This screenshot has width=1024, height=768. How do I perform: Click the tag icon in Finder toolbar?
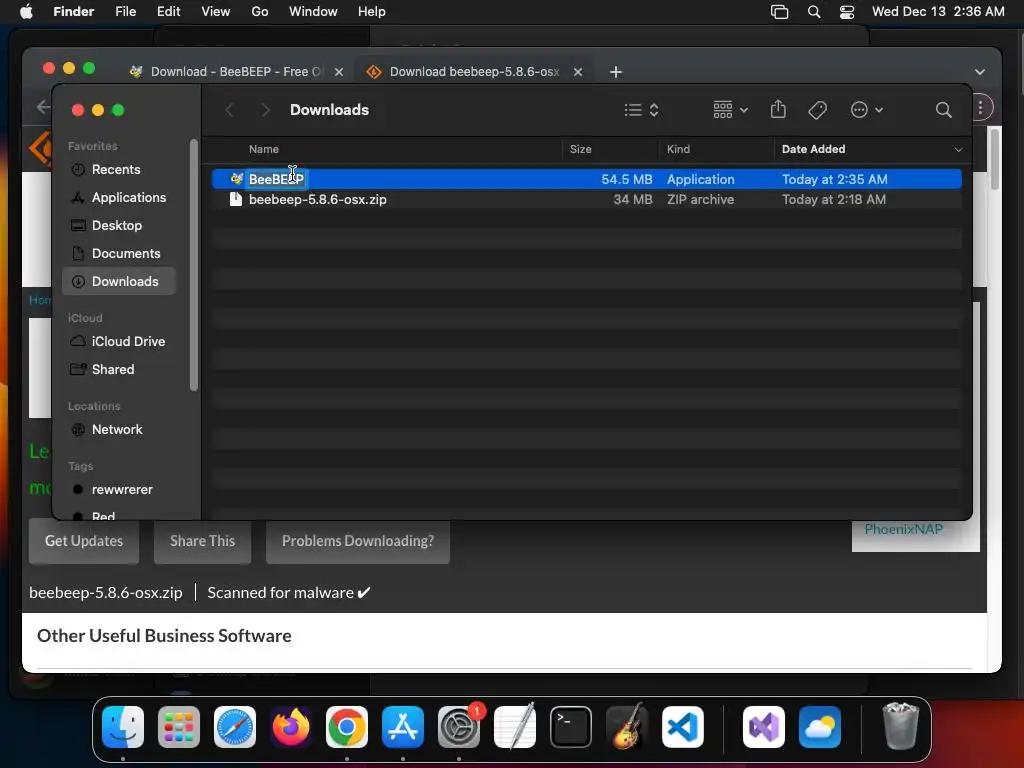click(817, 110)
